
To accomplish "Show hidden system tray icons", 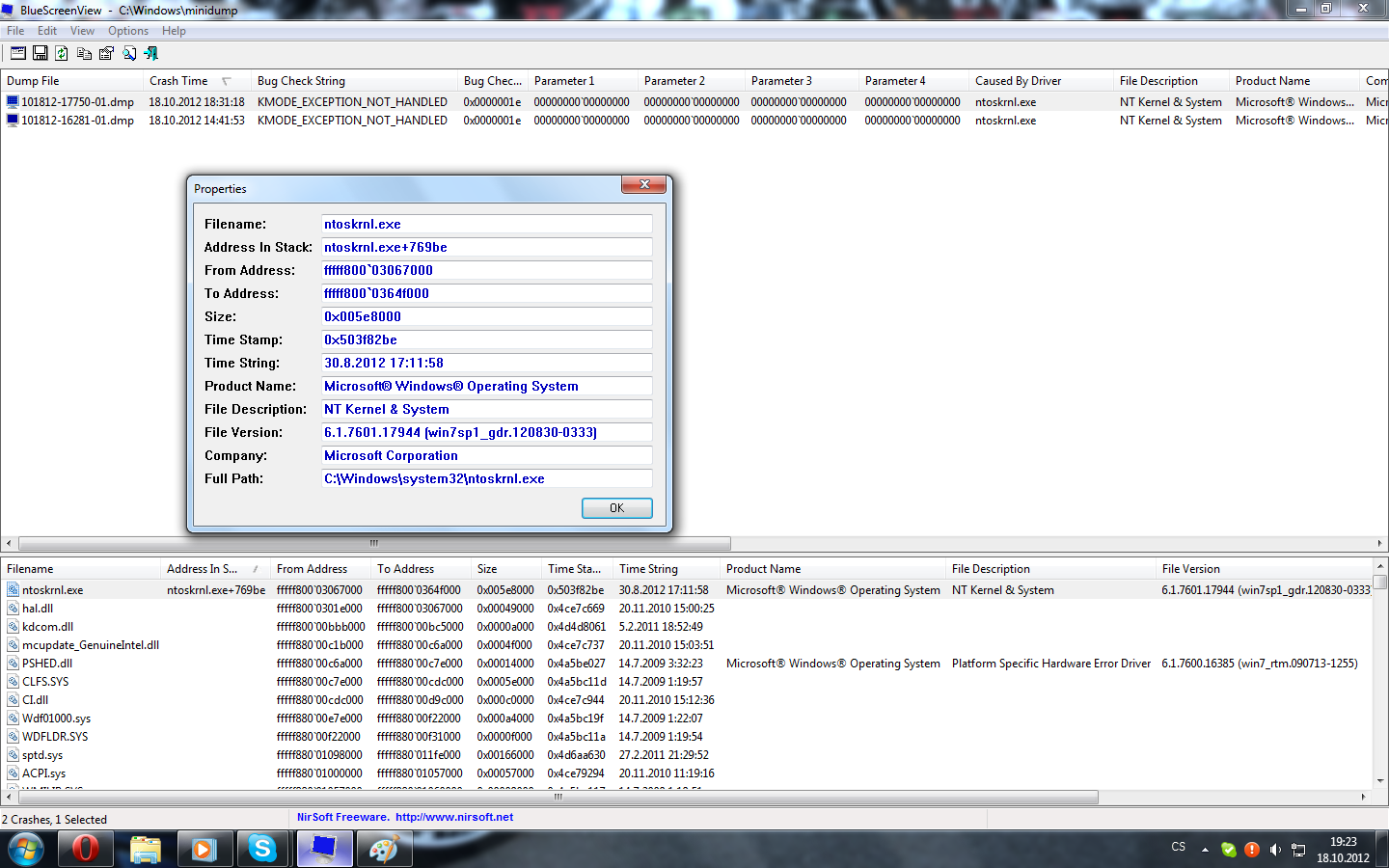I will (1205, 850).
